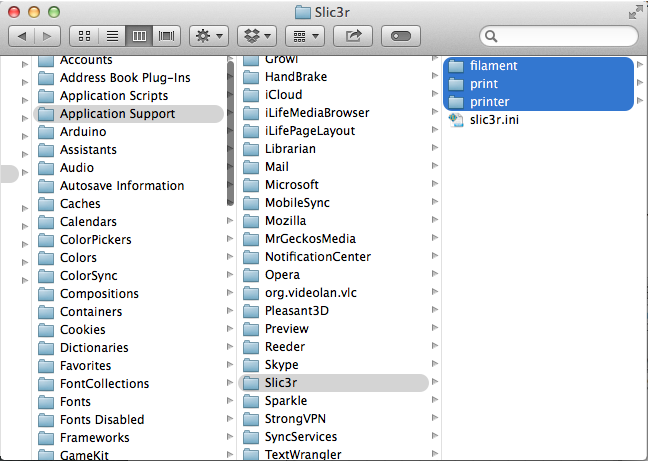The image size is (648, 461).
Task: Expand the Cookies folder arrow
Action: (x=230, y=329)
